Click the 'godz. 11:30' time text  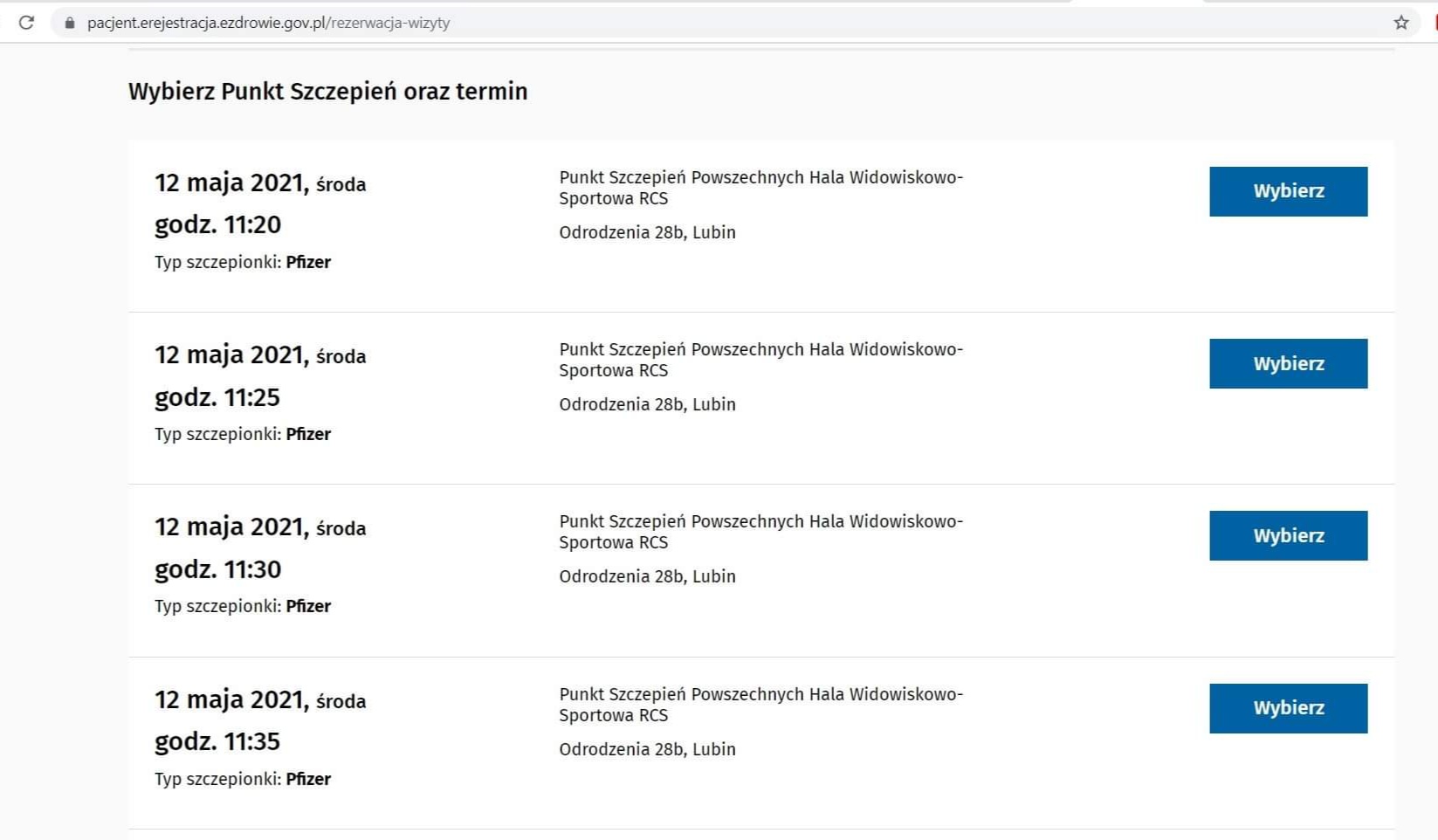pyautogui.click(x=217, y=569)
